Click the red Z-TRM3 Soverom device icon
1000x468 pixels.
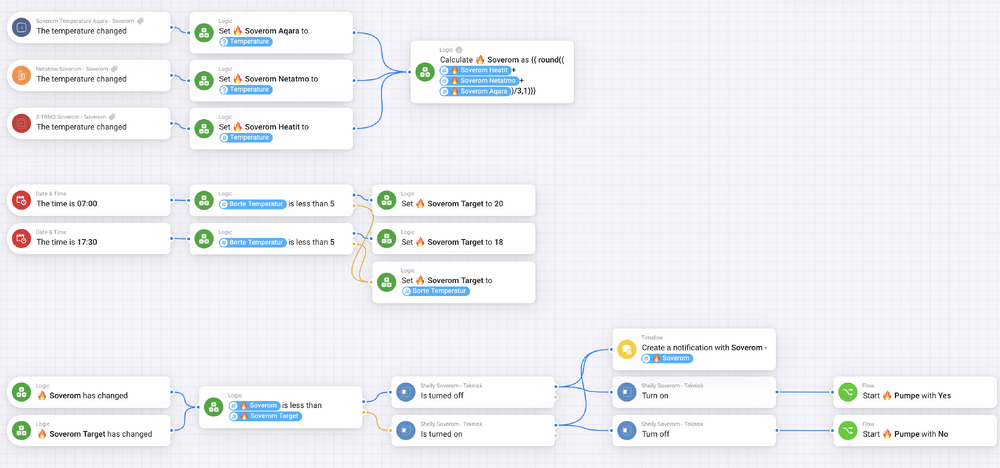[21, 123]
